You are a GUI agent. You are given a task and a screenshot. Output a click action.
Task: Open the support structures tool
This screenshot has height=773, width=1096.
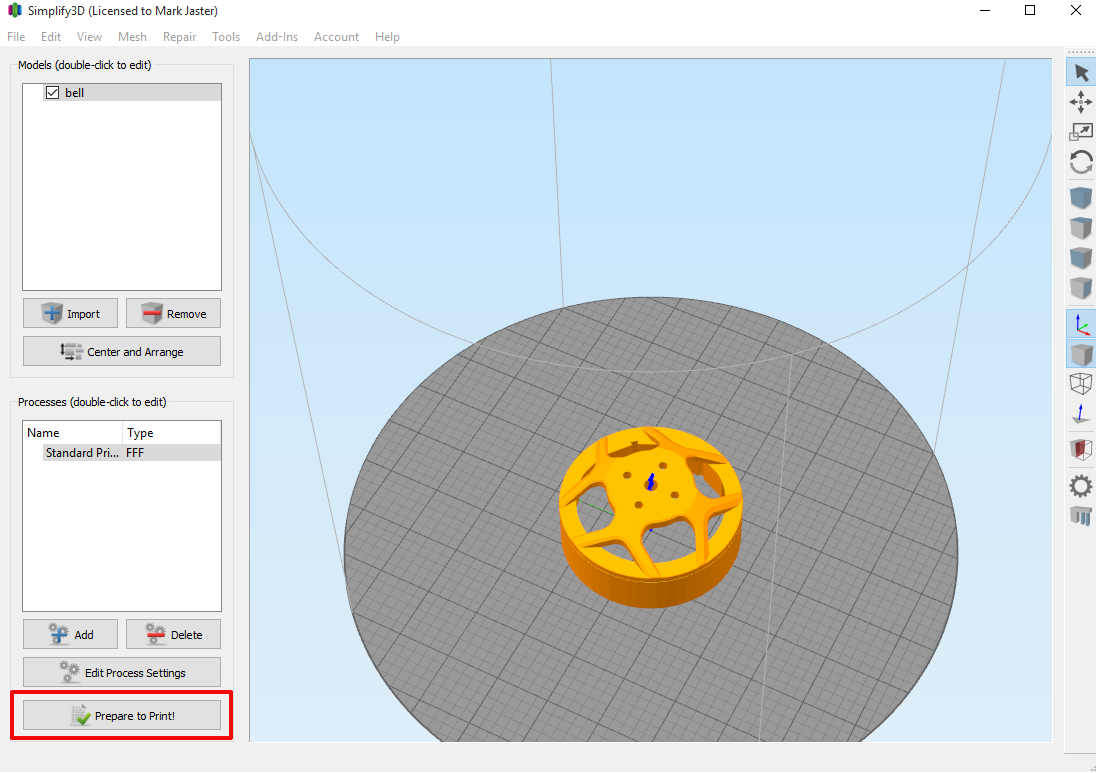click(x=1081, y=516)
